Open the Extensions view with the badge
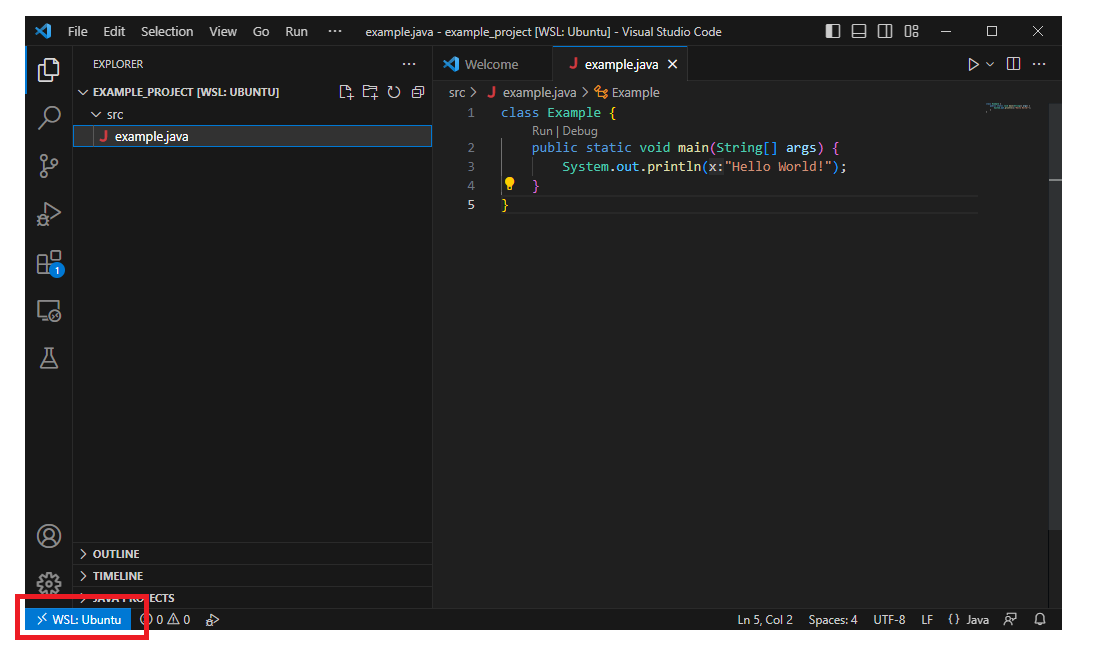The width and height of the screenshot is (1096, 650). tap(48, 262)
